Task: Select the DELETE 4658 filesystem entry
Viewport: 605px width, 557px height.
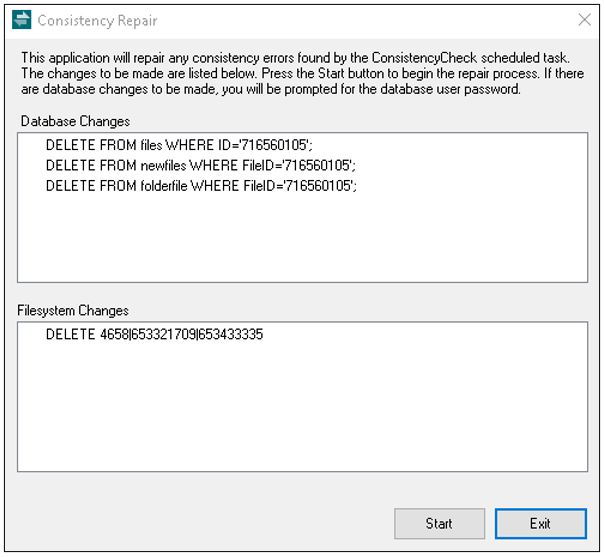Action: (154, 334)
